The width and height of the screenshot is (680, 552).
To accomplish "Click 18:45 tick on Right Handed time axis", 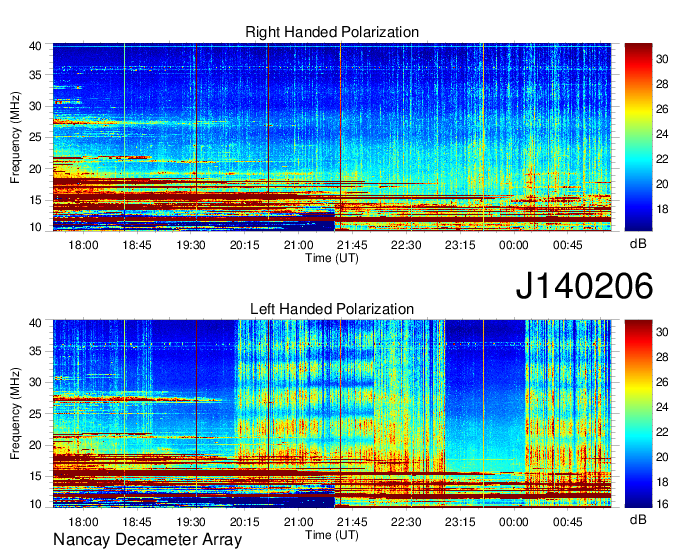I will [137, 245].
